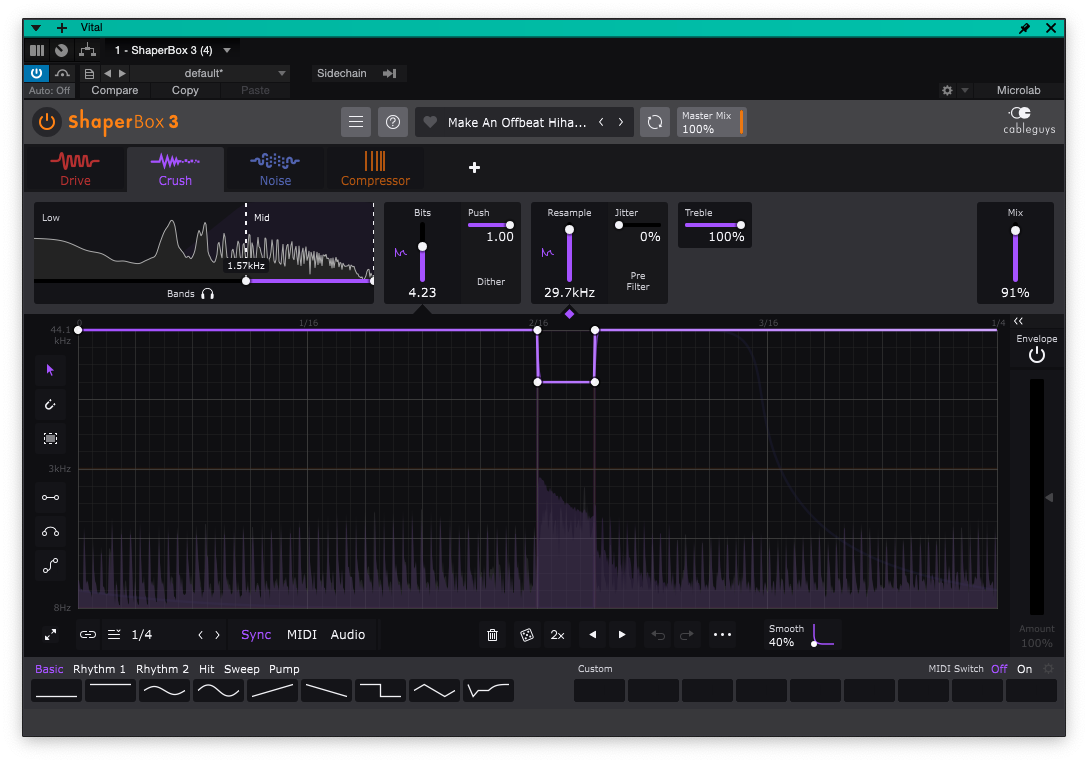Screen dimensions: 1088x763
Task: Click the reload preset circular arrows button
Action: tap(654, 122)
